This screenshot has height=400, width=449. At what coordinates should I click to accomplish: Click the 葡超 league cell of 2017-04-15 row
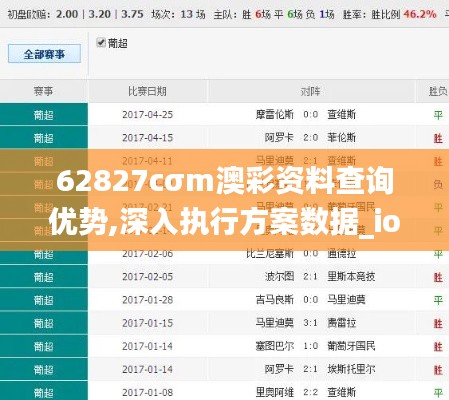click(44, 138)
